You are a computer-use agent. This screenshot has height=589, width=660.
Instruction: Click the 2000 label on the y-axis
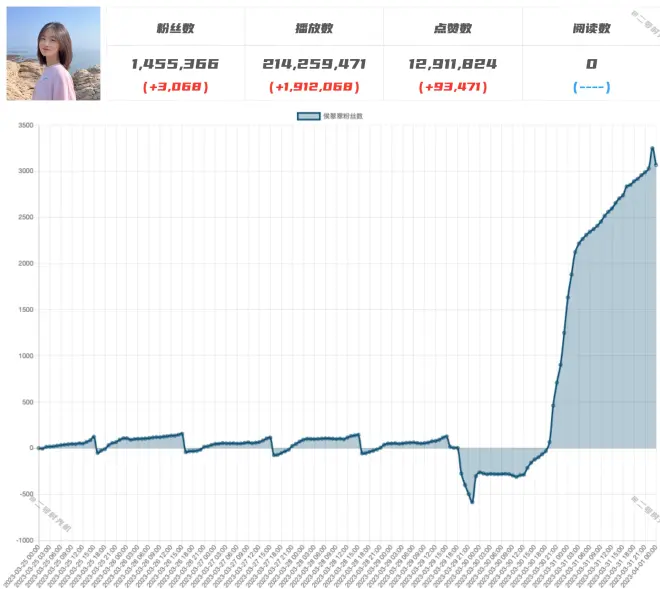click(x=25, y=264)
